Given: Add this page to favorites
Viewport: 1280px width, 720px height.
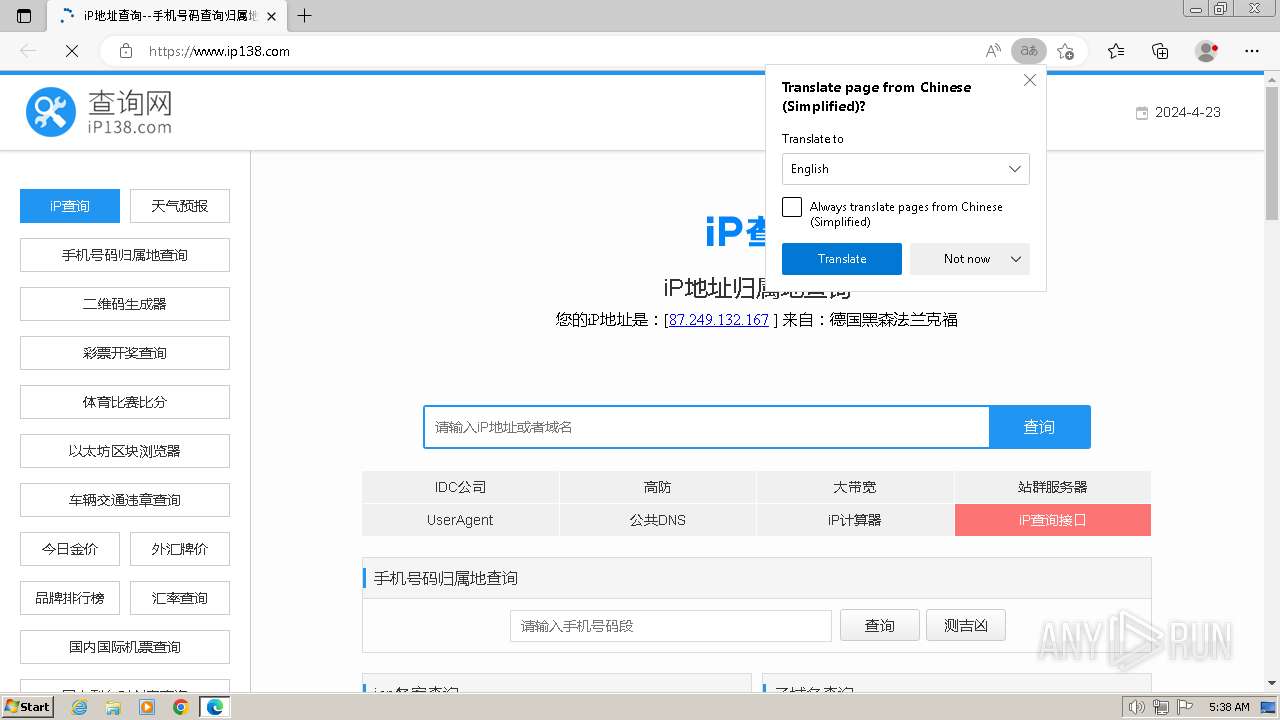Looking at the screenshot, I should [1065, 51].
